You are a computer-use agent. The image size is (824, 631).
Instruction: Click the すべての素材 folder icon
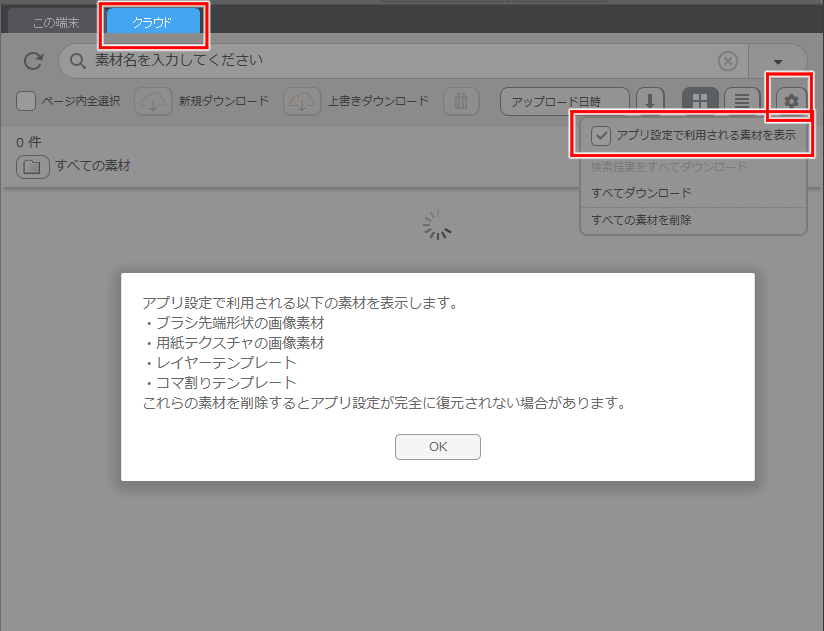33,167
